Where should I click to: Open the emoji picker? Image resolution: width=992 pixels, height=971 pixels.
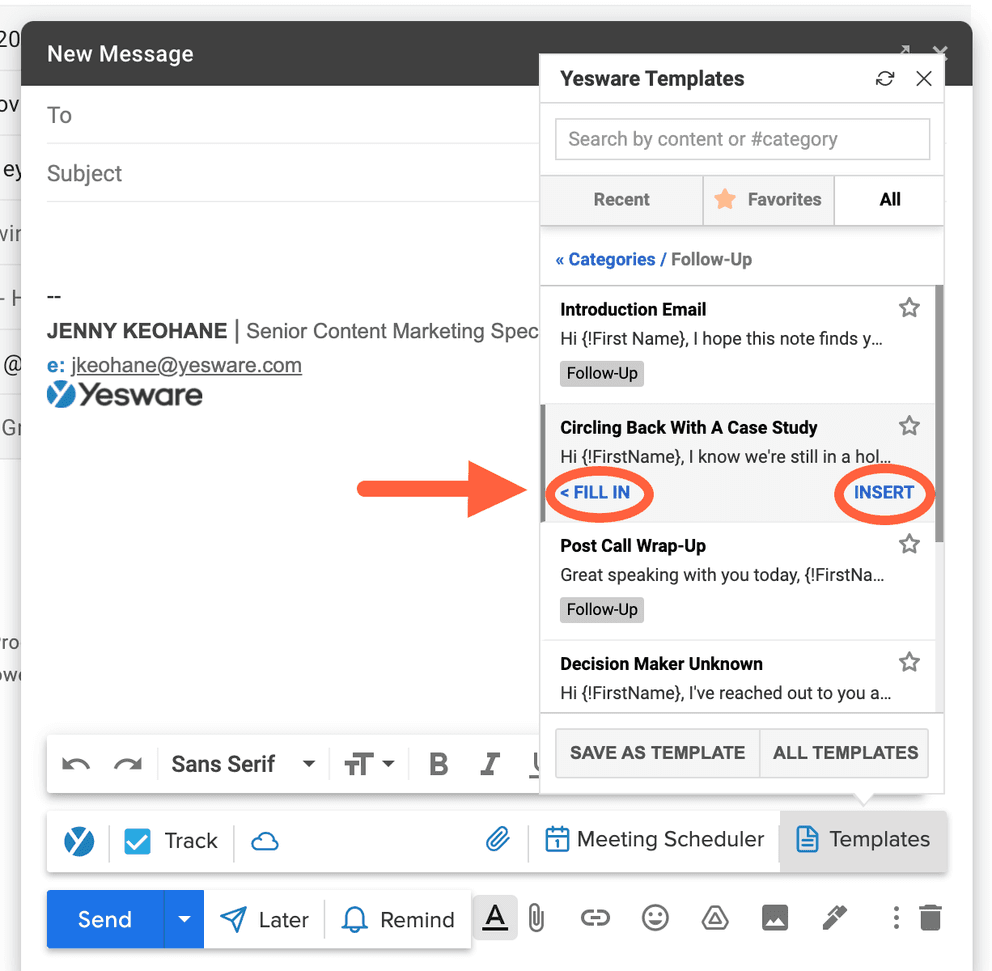pos(655,918)
